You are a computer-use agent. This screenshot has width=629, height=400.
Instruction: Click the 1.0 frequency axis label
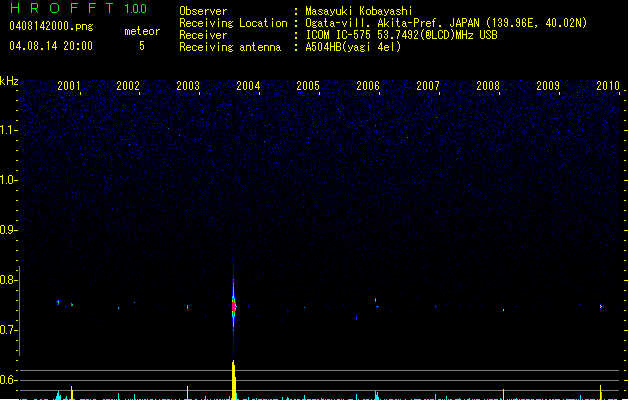pos(8,180)
